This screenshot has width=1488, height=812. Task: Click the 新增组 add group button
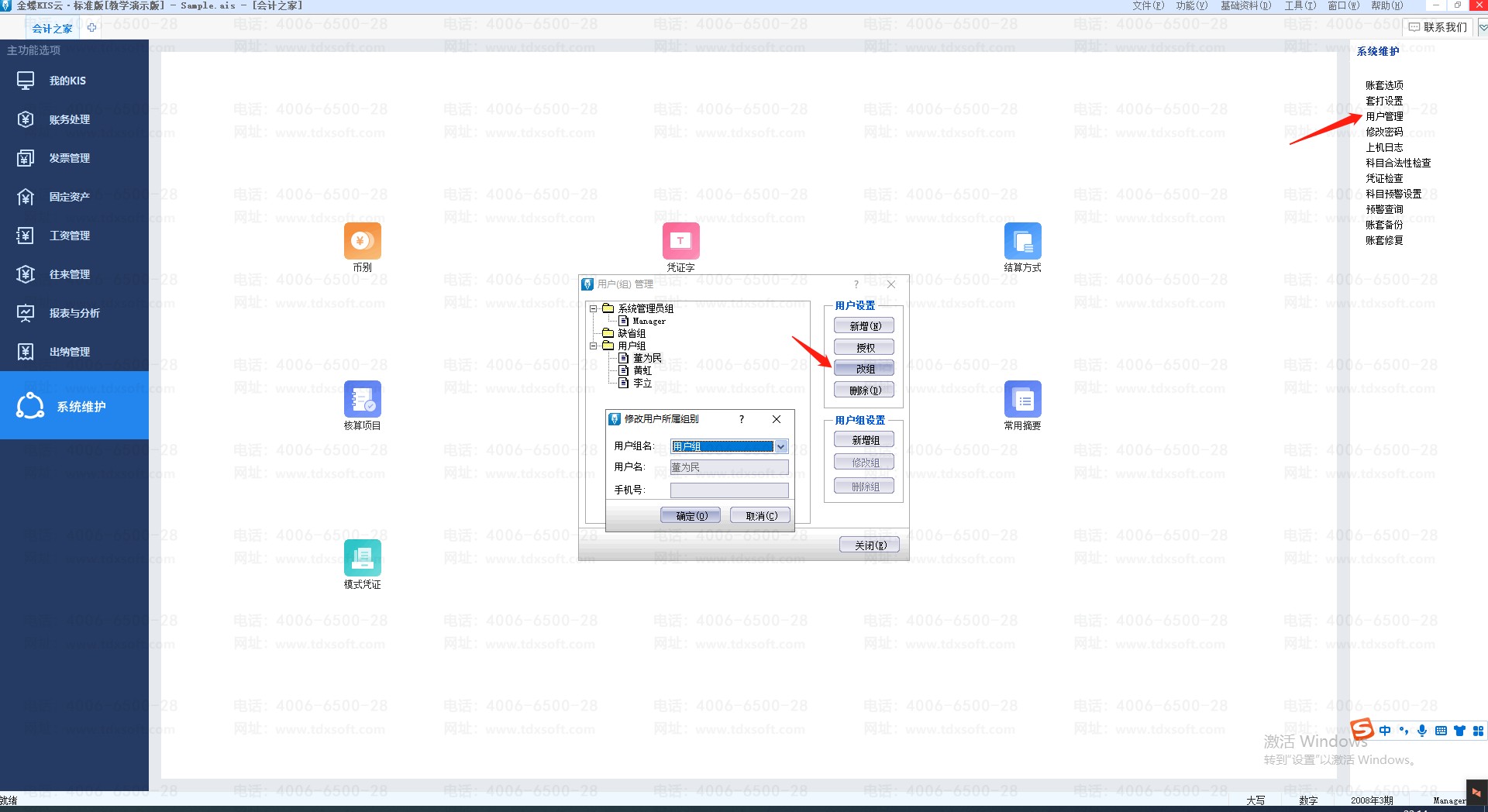pyautogui.click(x=864, y=440)
